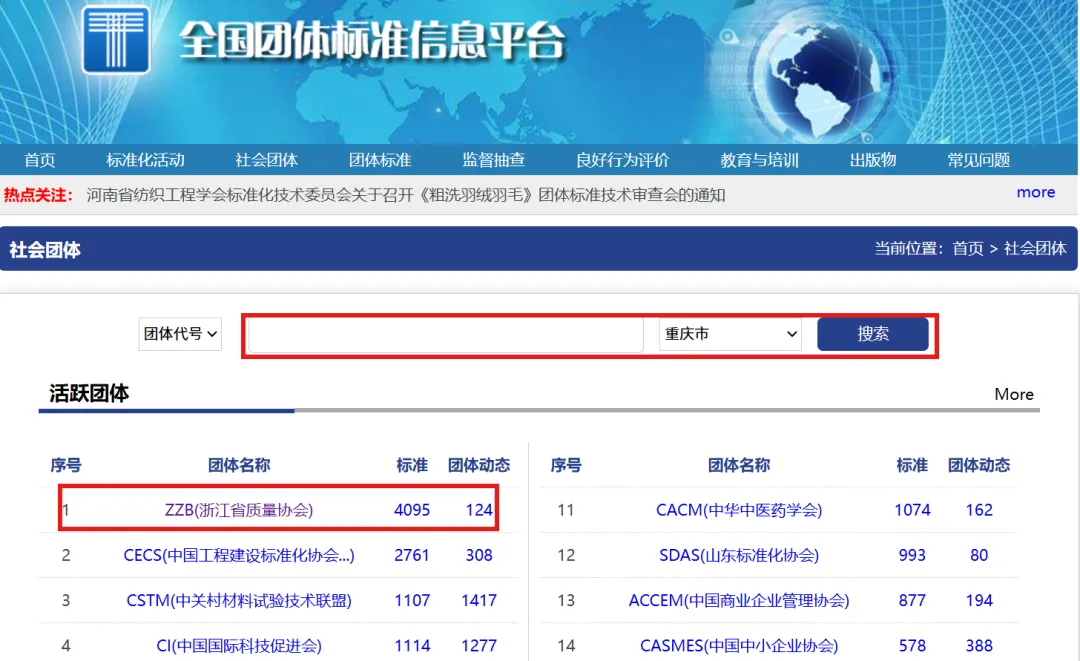Click standard count 993 for SDAS
Screen dimensions: 1080x661
click(912, 555)
